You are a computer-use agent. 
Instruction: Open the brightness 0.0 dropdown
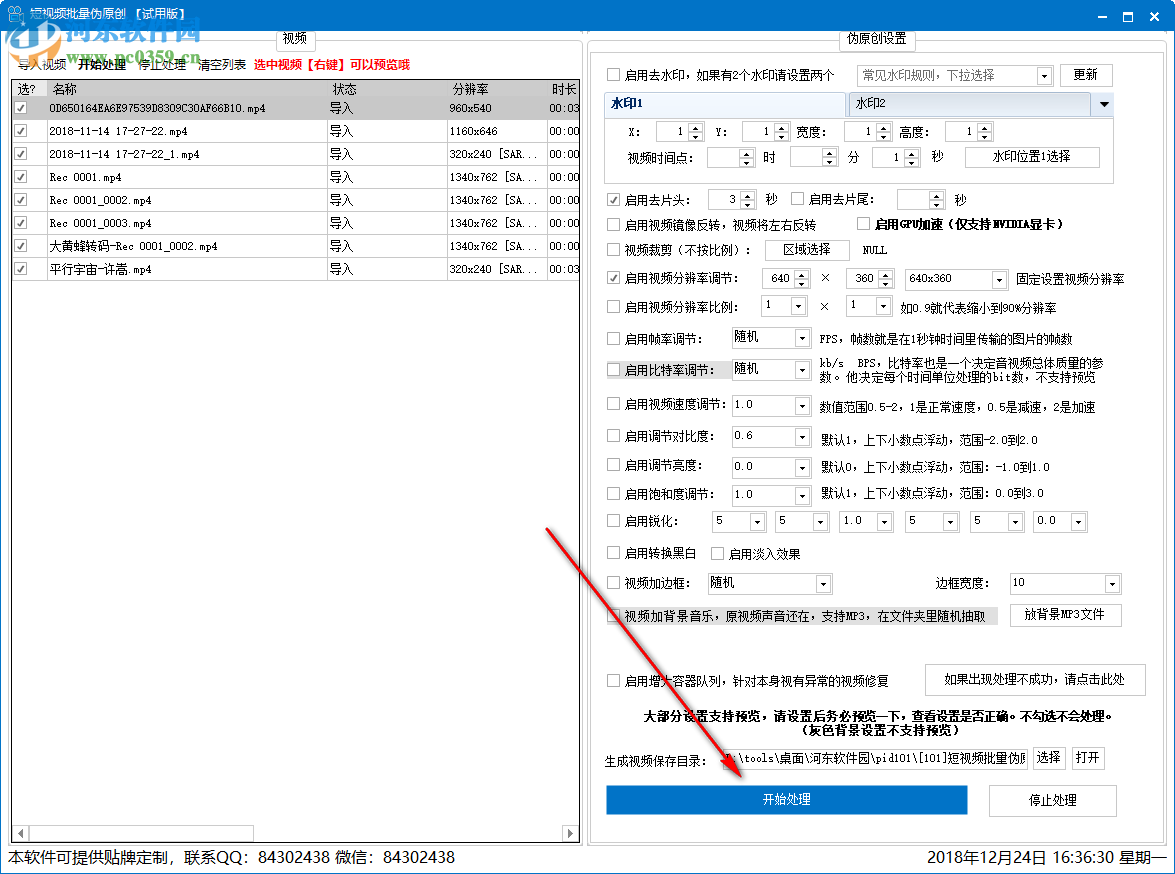coord(802,468)
